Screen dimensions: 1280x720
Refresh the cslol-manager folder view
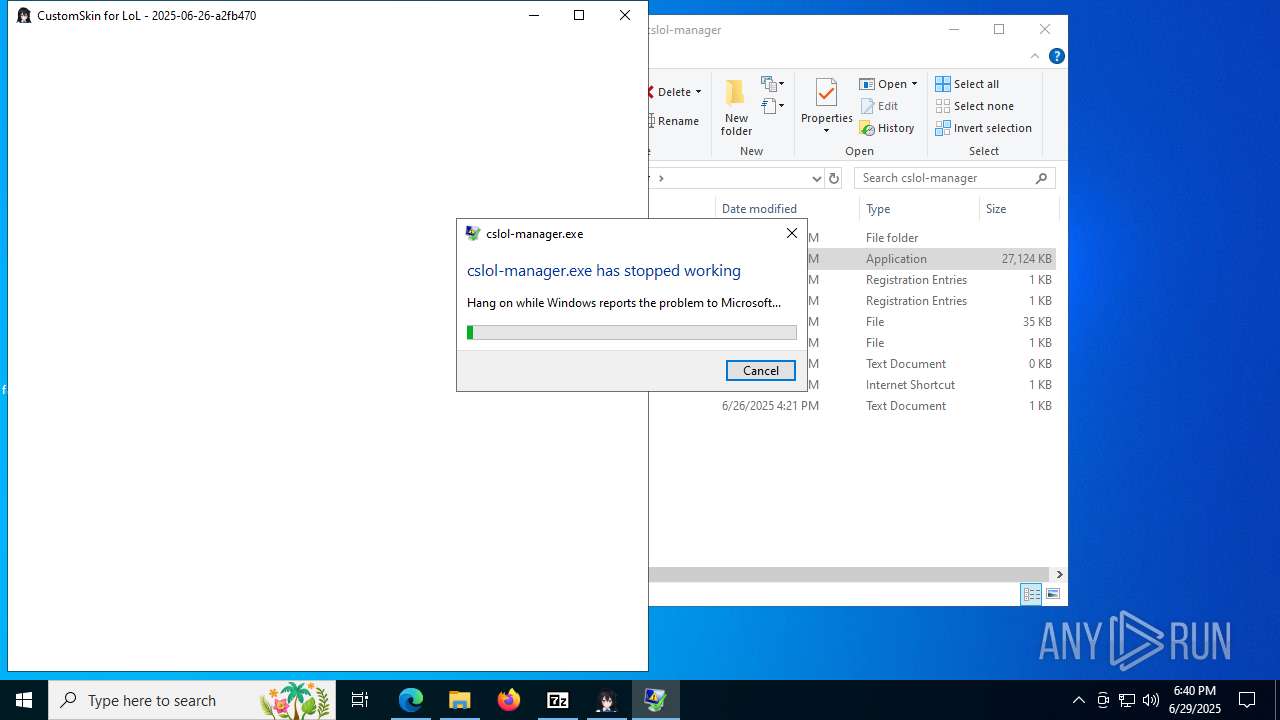[834, 178]
